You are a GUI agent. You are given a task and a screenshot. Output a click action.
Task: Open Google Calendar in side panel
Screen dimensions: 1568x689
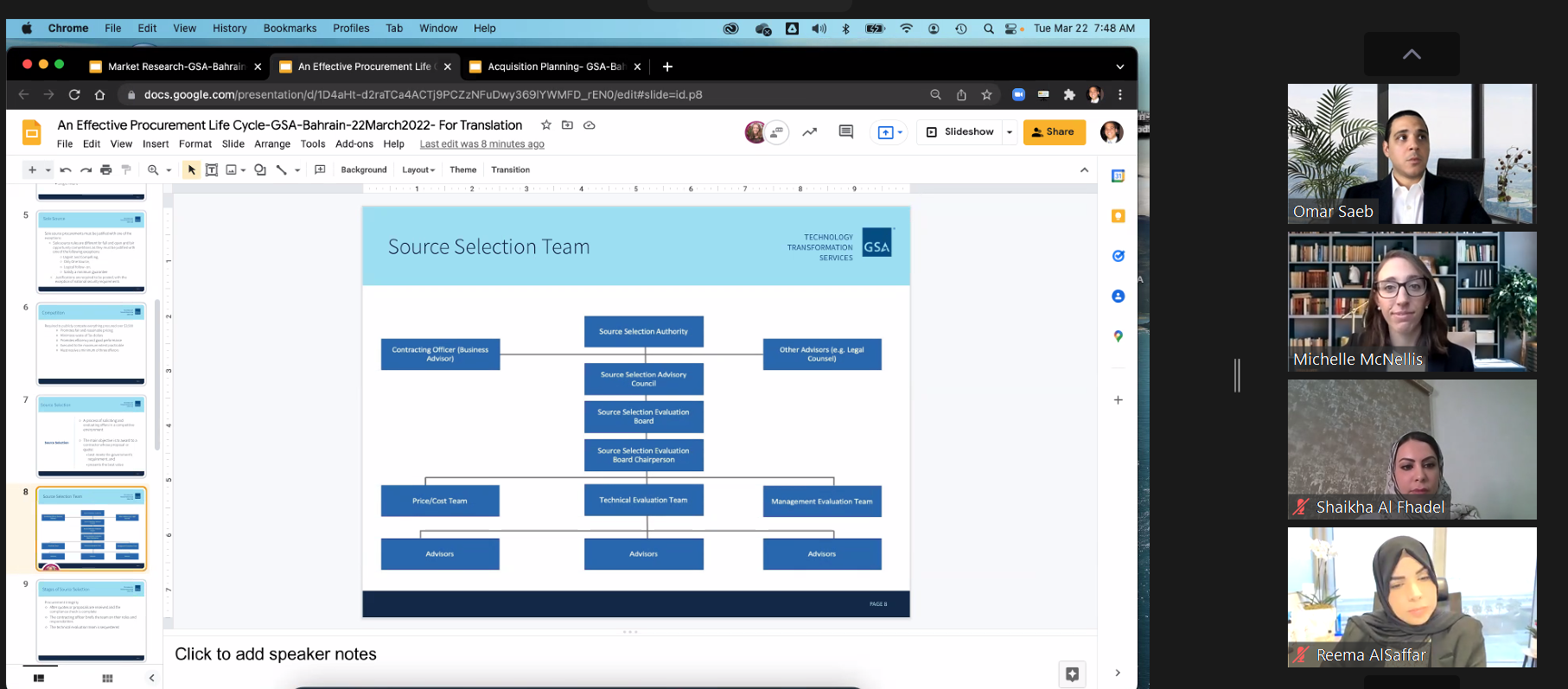pyautogui.click(x=1118, y=176)
